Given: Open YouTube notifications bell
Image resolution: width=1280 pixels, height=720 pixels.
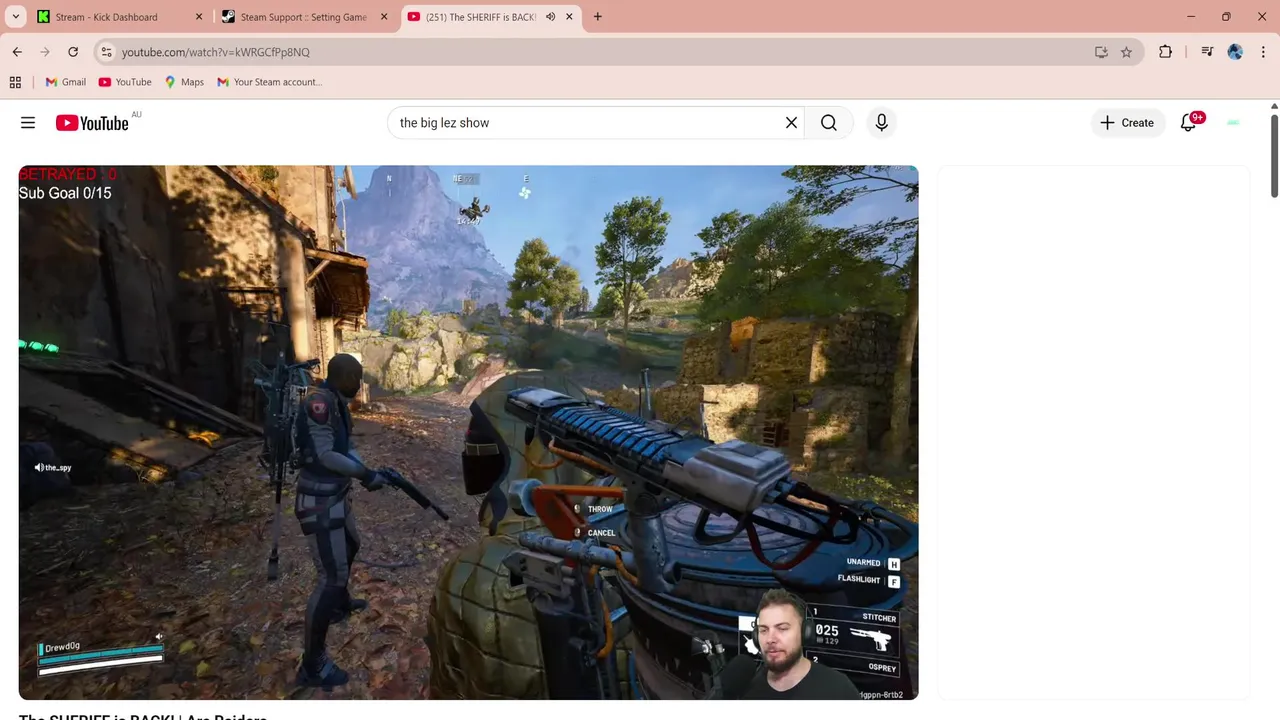Looking at the screenshot, I should [1188, 123].
